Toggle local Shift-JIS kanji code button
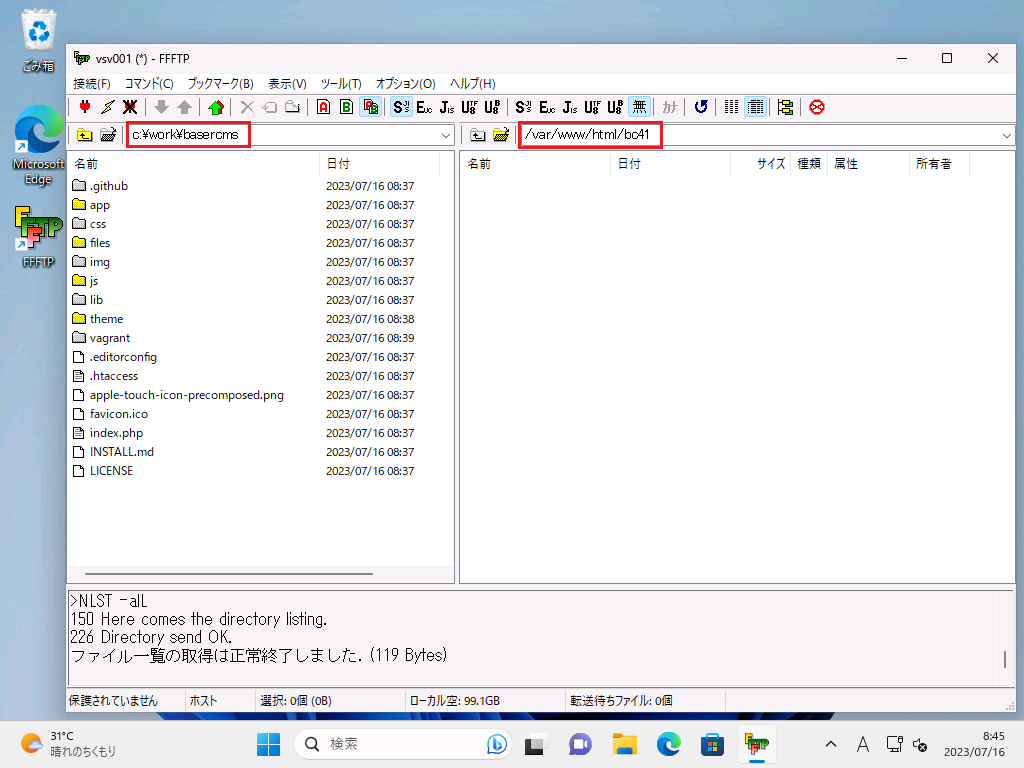 click(401, 107)
